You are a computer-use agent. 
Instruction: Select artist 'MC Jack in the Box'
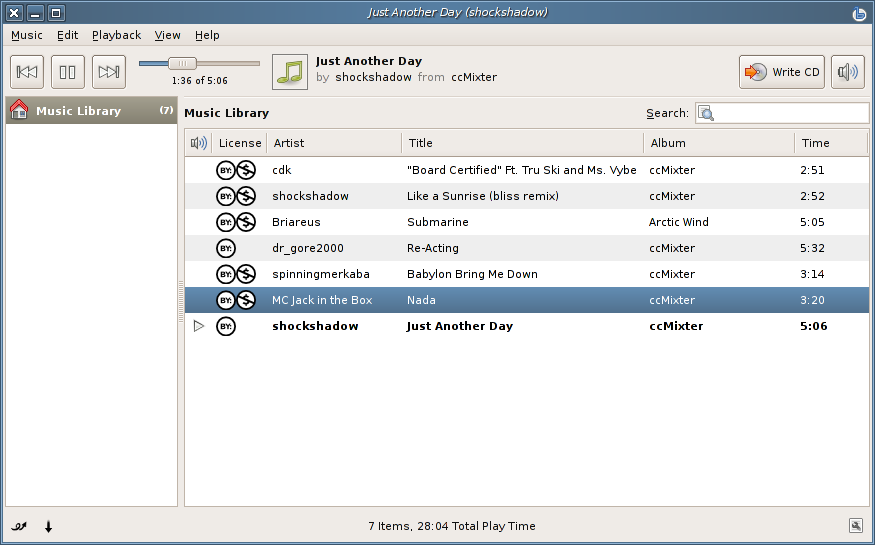pyautogui.click(x=322, y=300)
